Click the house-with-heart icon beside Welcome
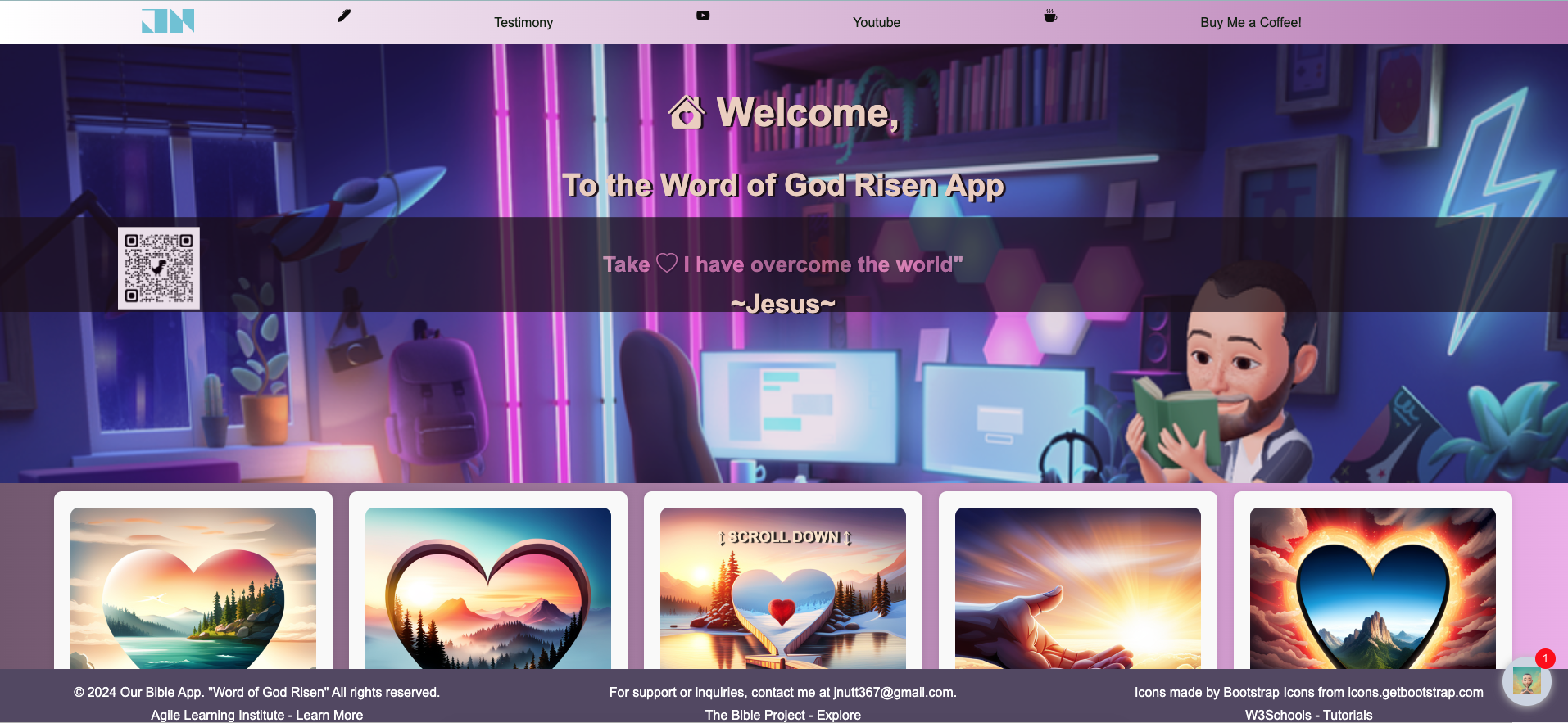The height and width of the screenshot is (723, 1568). [687, 112]
